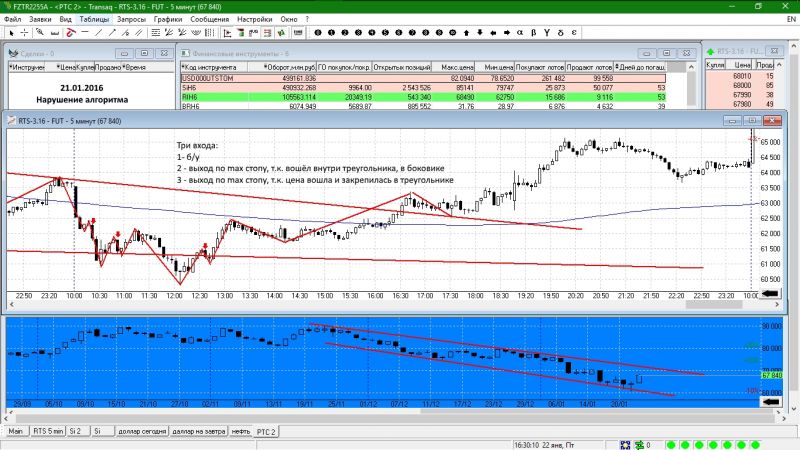Viewport: 800px width, 450px height.
Task: Select the crosshair cursor tool
Action: coord(24,33)
